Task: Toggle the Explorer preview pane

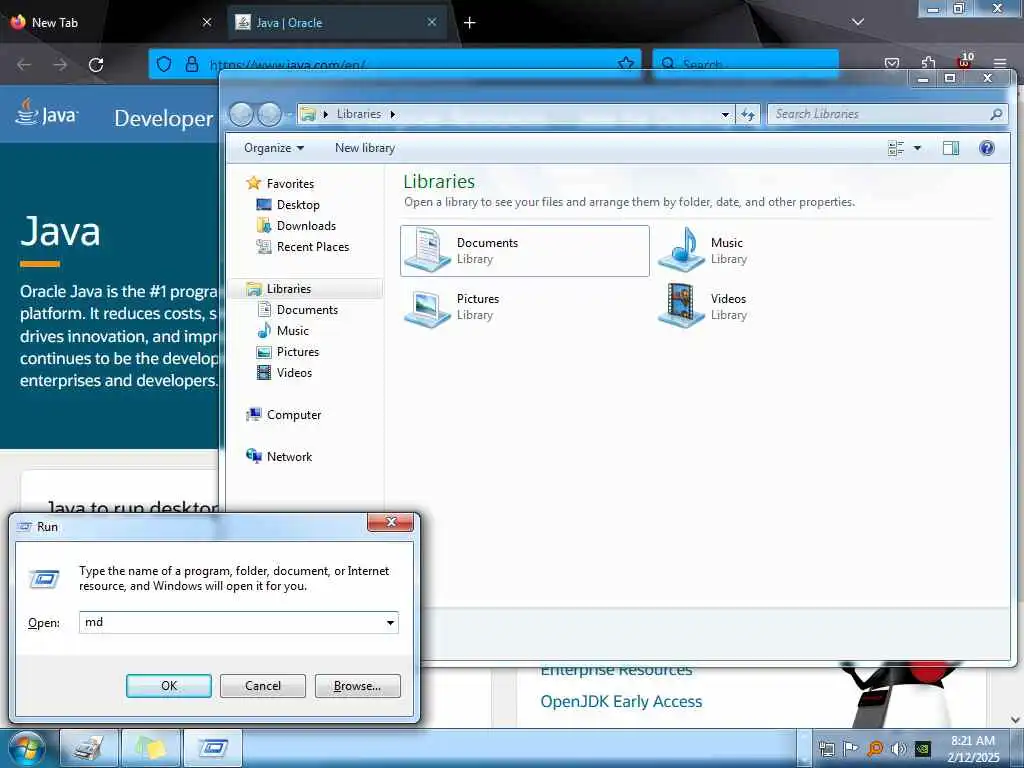Action: coord(951,148)
